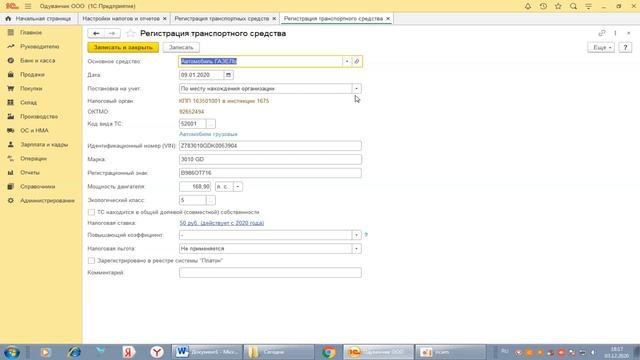
Task: Close the active Регистрация транспортного средства tab
Action: 388,19
